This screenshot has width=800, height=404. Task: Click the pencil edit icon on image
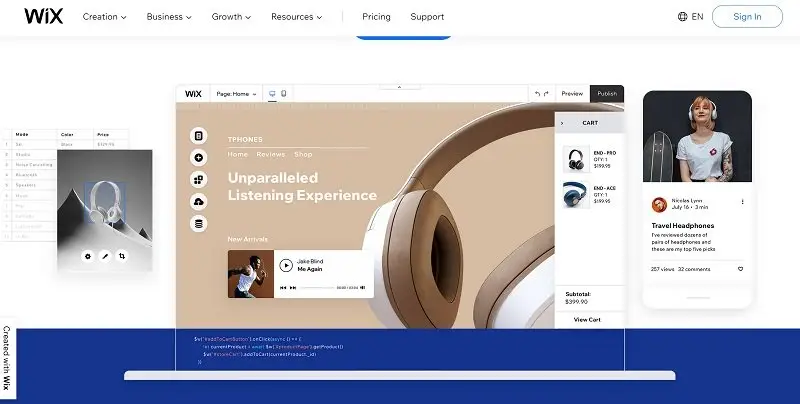point(105,256)
